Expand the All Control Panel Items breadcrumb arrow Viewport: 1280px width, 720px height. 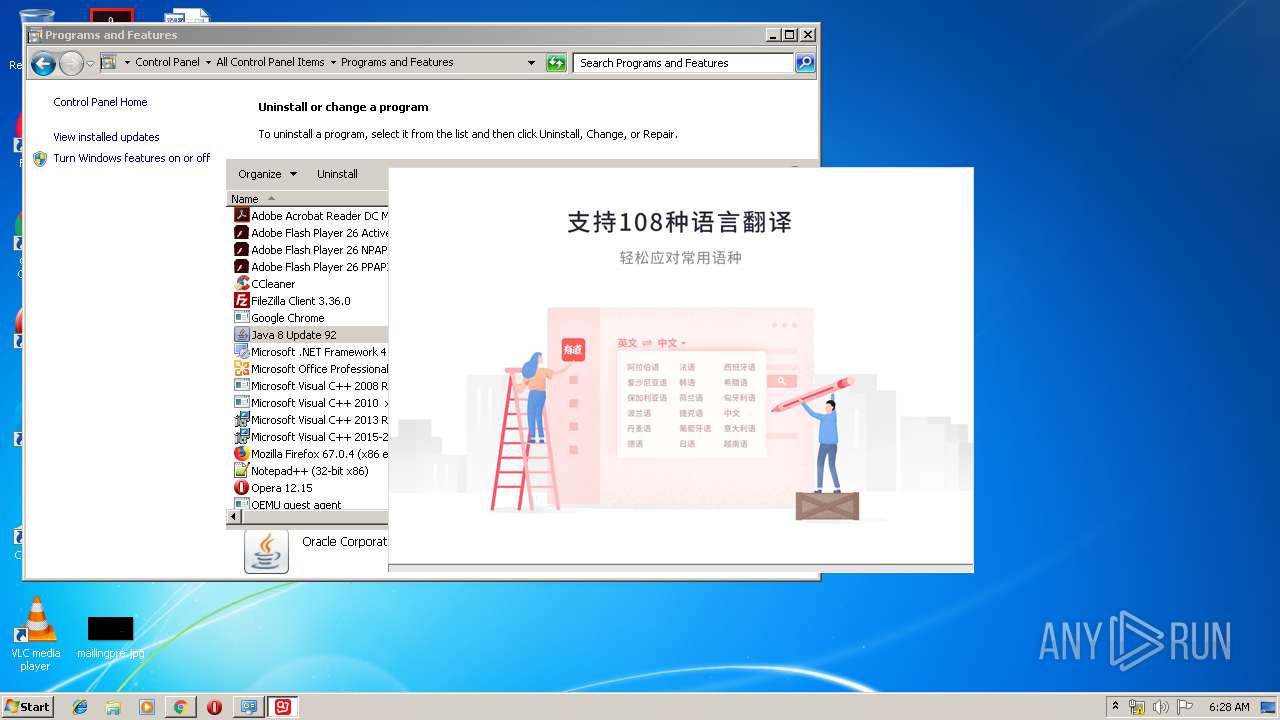(333, 62)
